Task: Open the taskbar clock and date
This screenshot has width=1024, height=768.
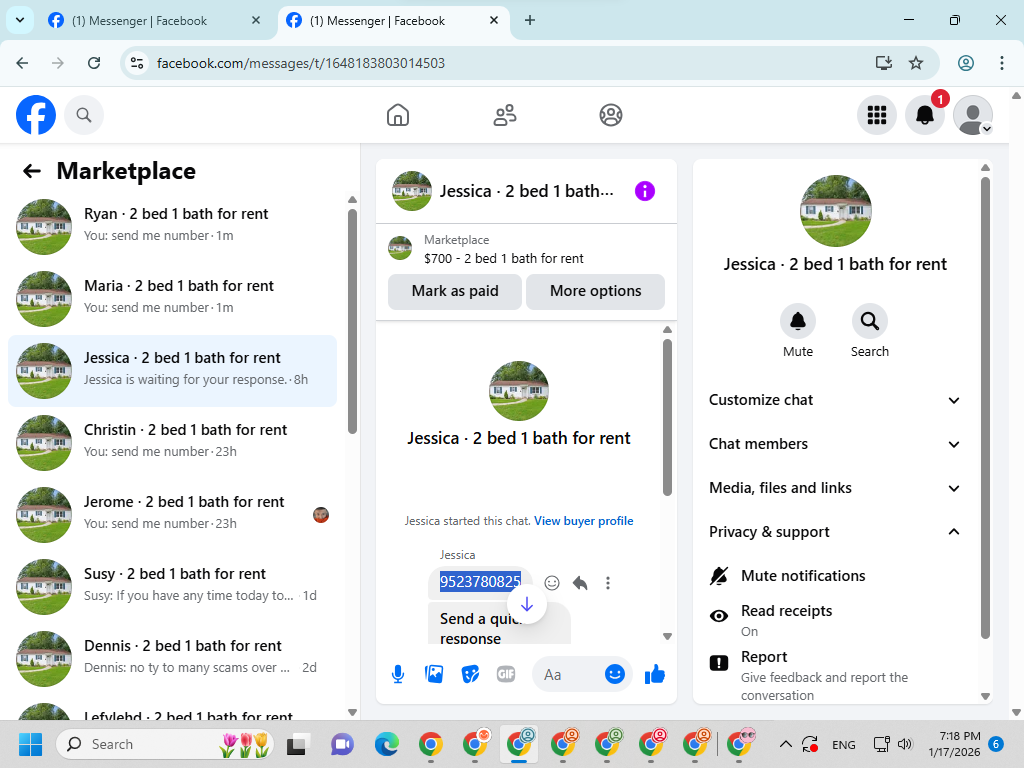Action: pos(954,744)
